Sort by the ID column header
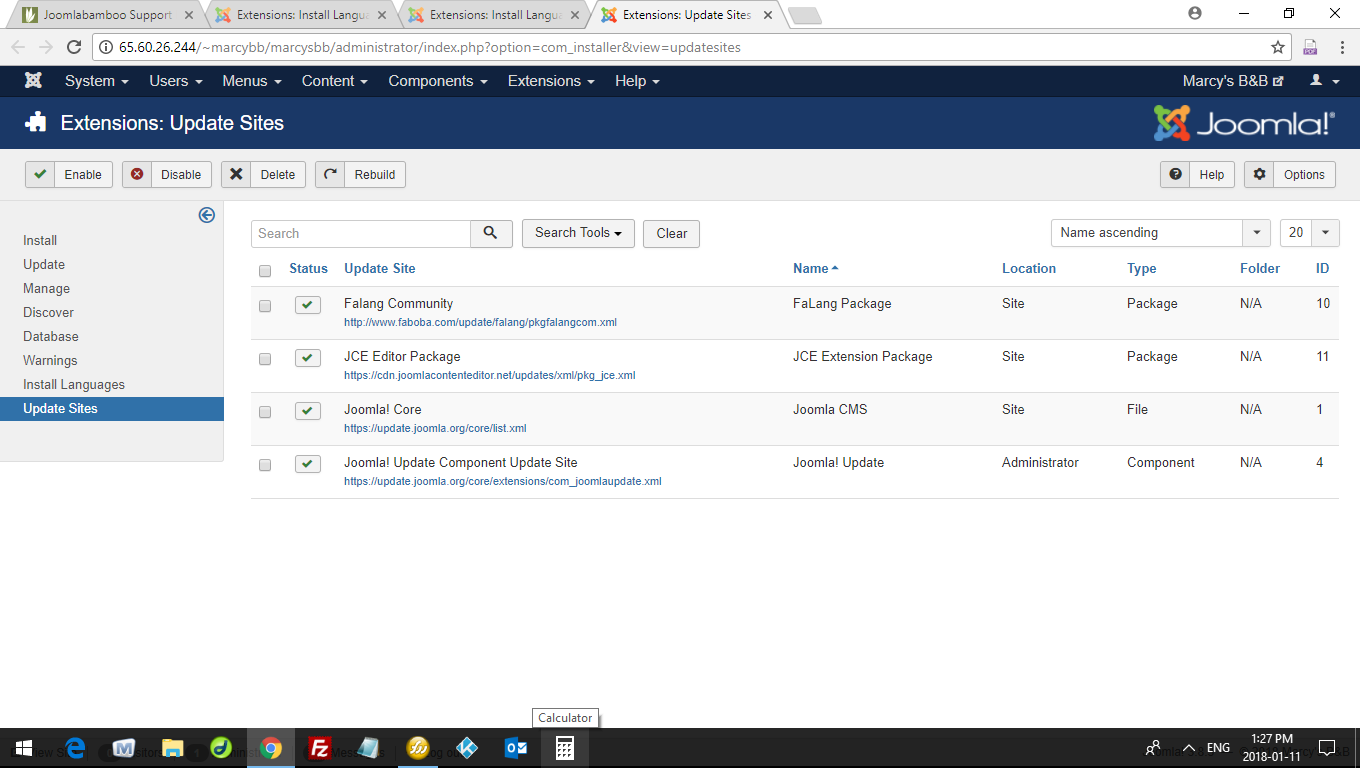 [1322, 268]
